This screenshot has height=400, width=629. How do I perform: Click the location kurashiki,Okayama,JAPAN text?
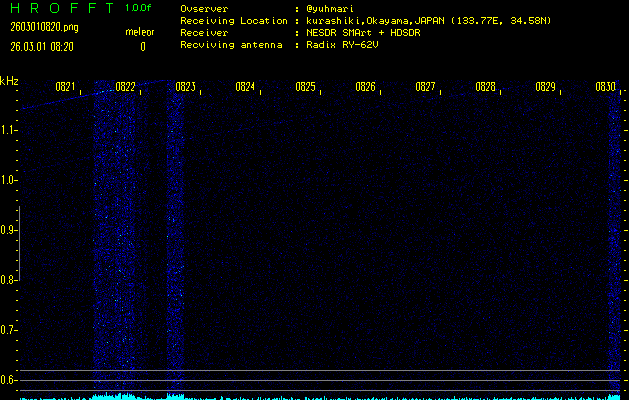[376, 21]
